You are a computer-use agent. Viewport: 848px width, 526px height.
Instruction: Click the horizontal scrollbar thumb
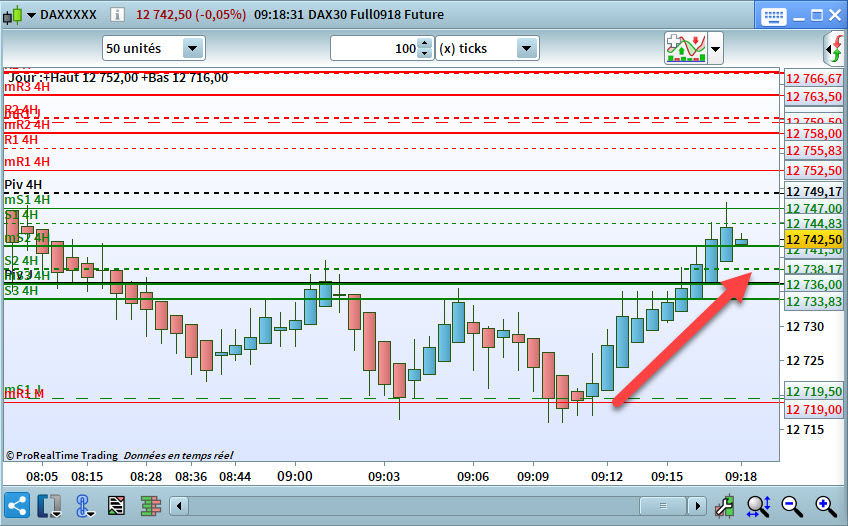[663, 506]
